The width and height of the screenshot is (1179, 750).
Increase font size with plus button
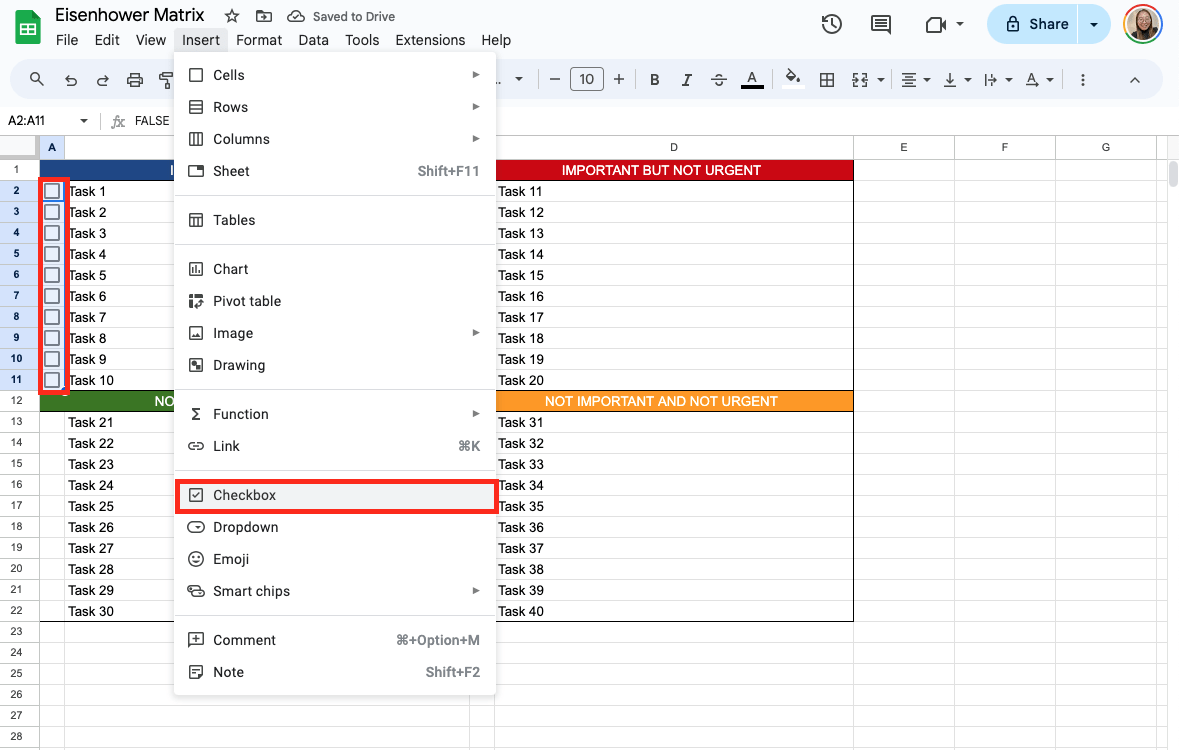click(619, 80)
